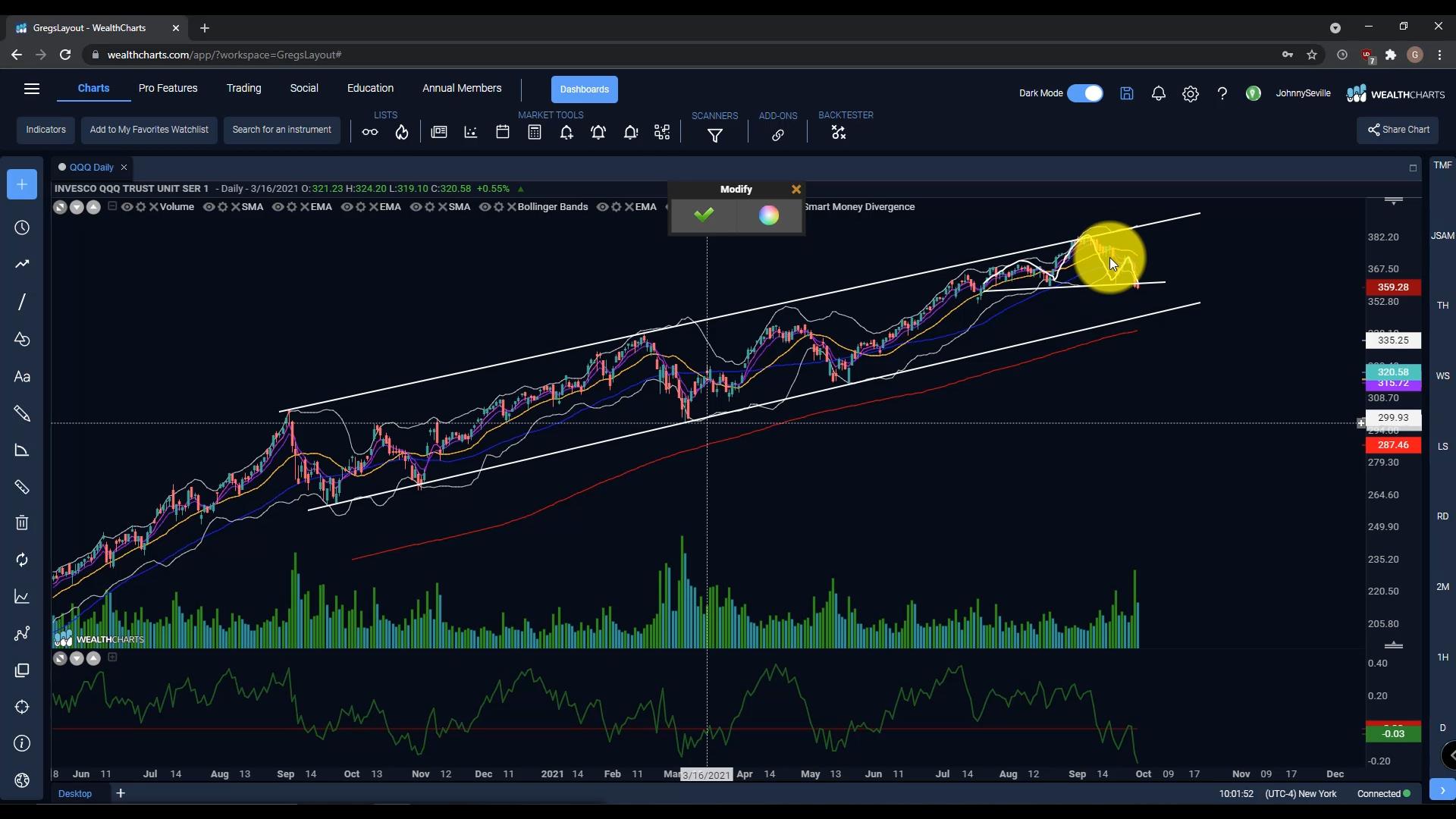Toggle visibility of the first EMA indicator
Viewport: 1456px width, 819px height.
click(278, 207)
